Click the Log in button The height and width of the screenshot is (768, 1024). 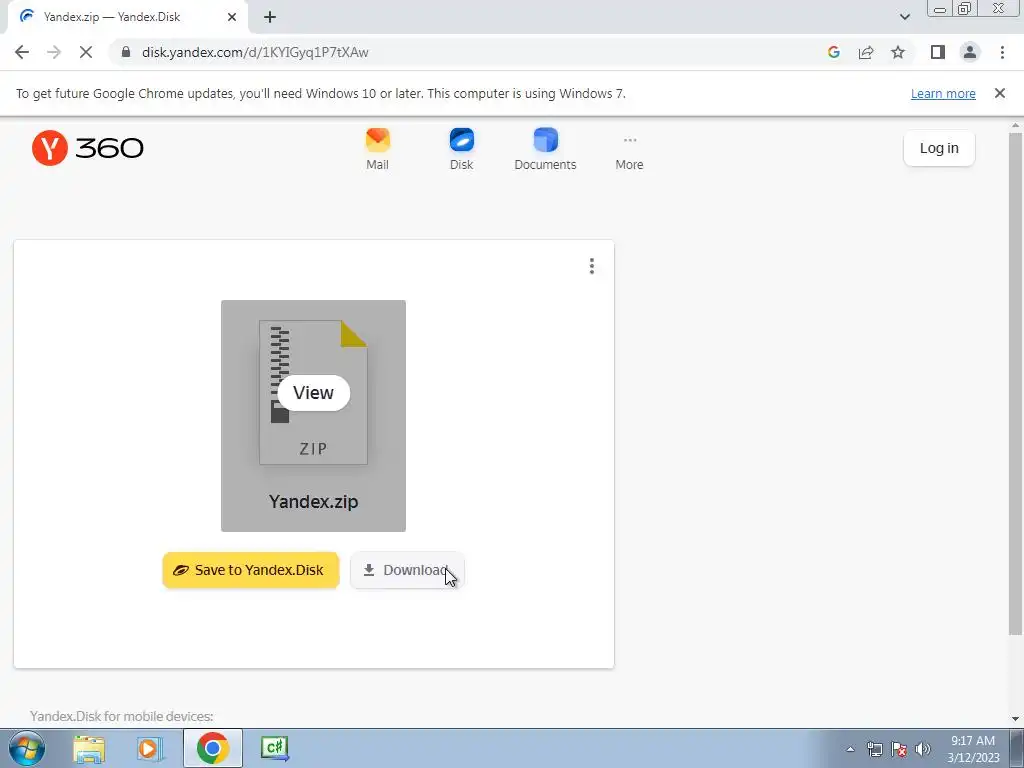(x=939, y=148)
